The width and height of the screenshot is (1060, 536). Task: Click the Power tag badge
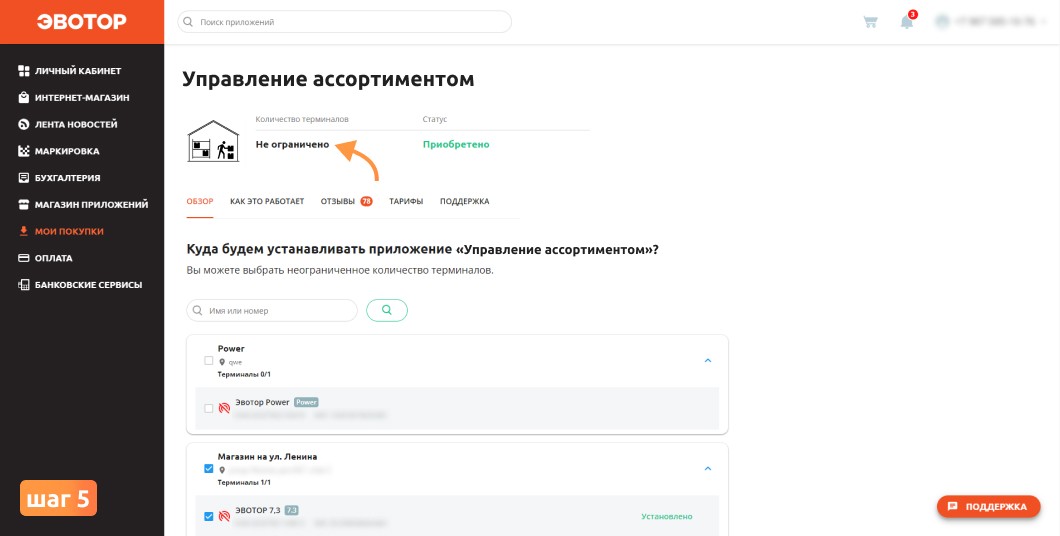306,402
